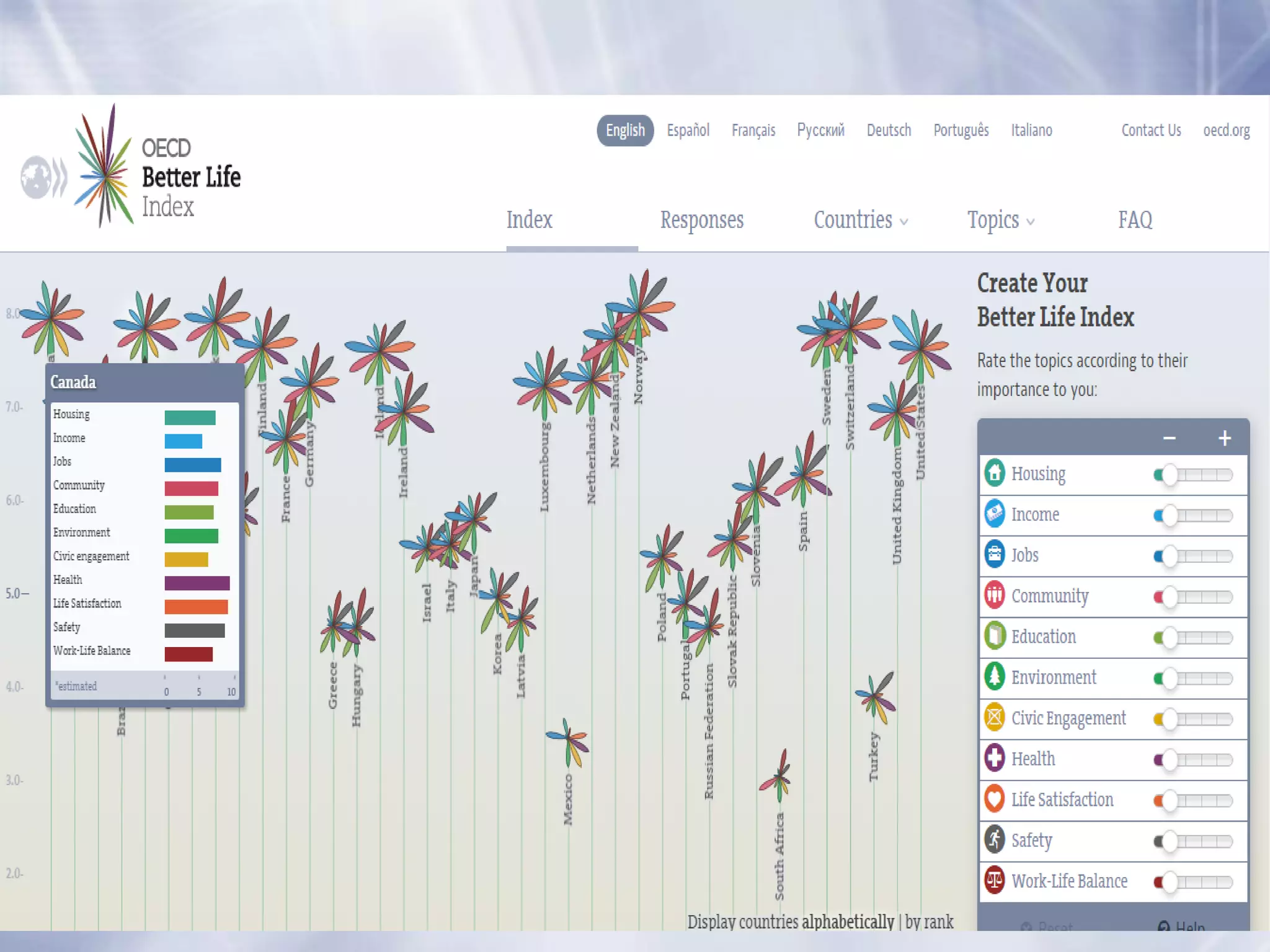
Task: Click the plus button above topics
Action: point(1224,438)
